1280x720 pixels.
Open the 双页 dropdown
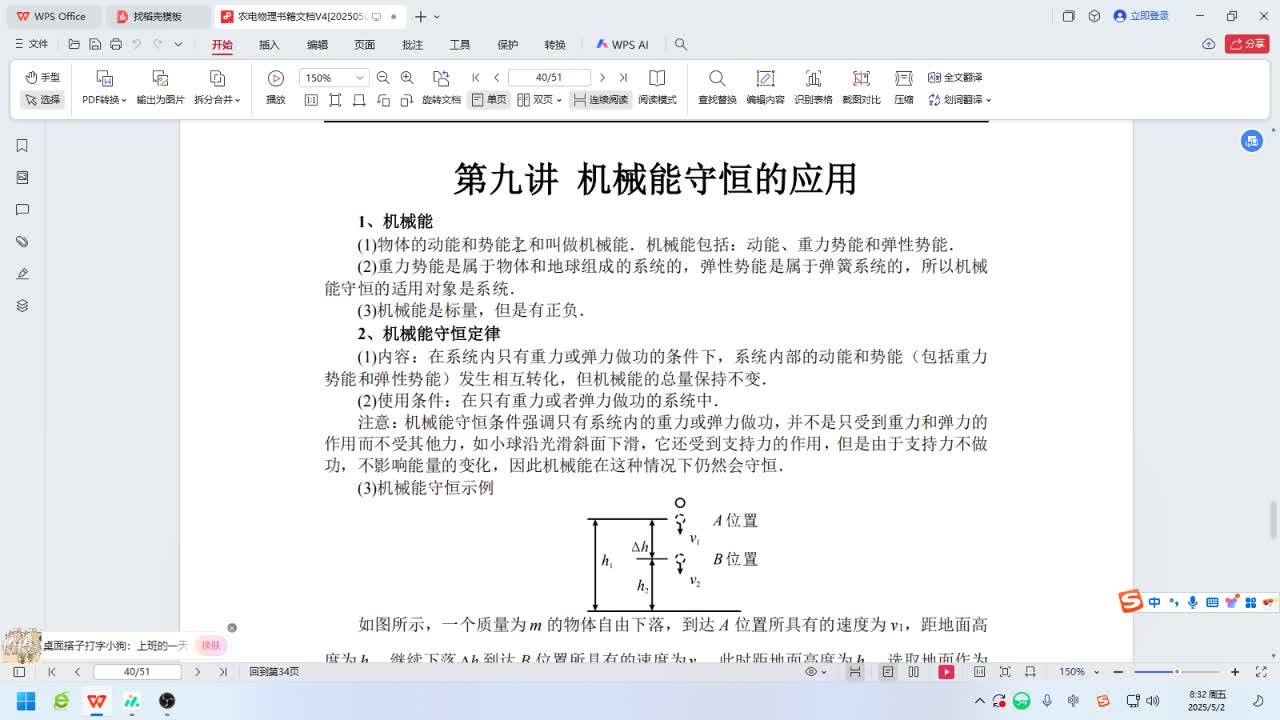tap(540, 100)
